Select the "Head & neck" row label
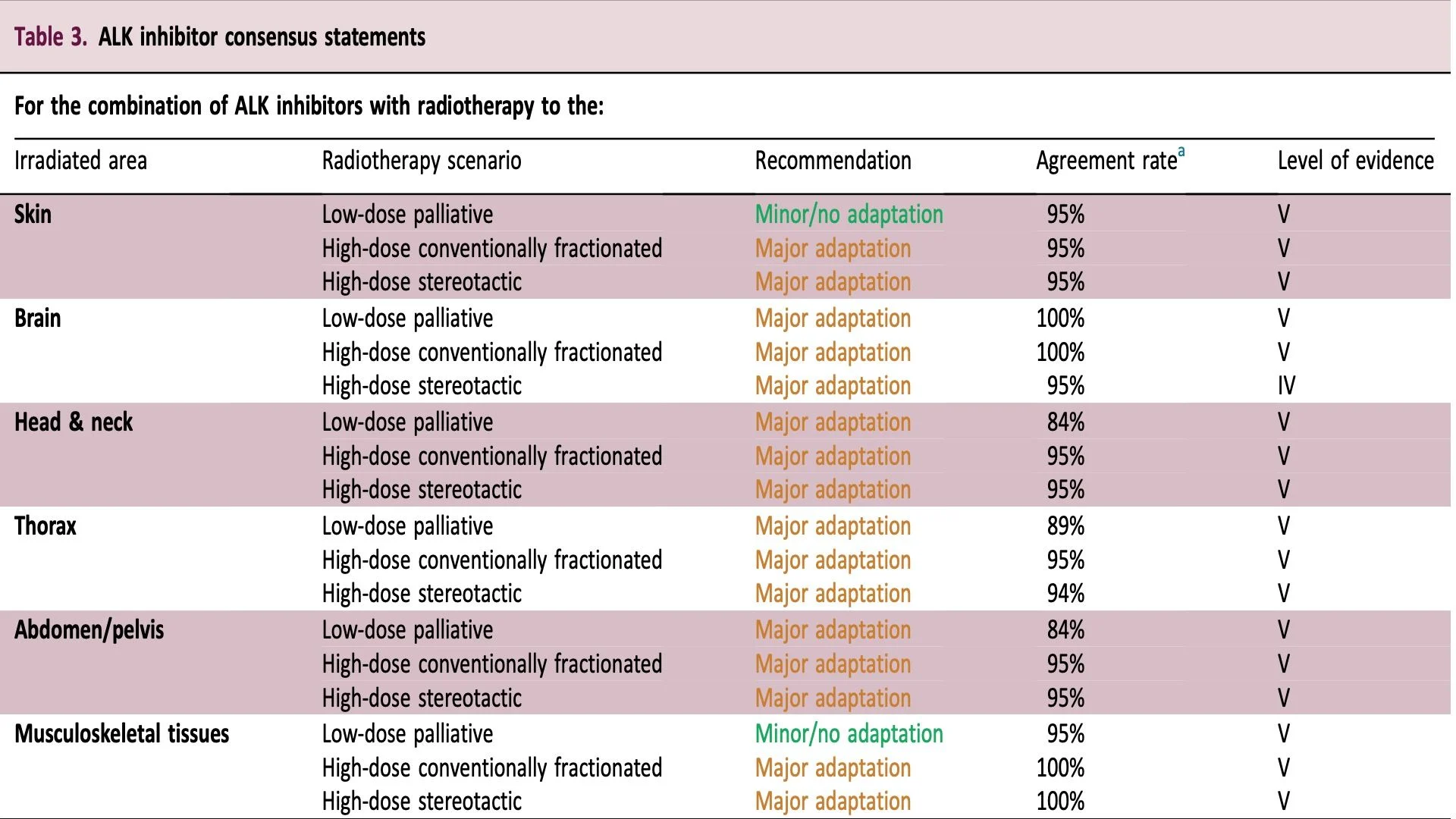1456x819 pixels. [74, 422]
